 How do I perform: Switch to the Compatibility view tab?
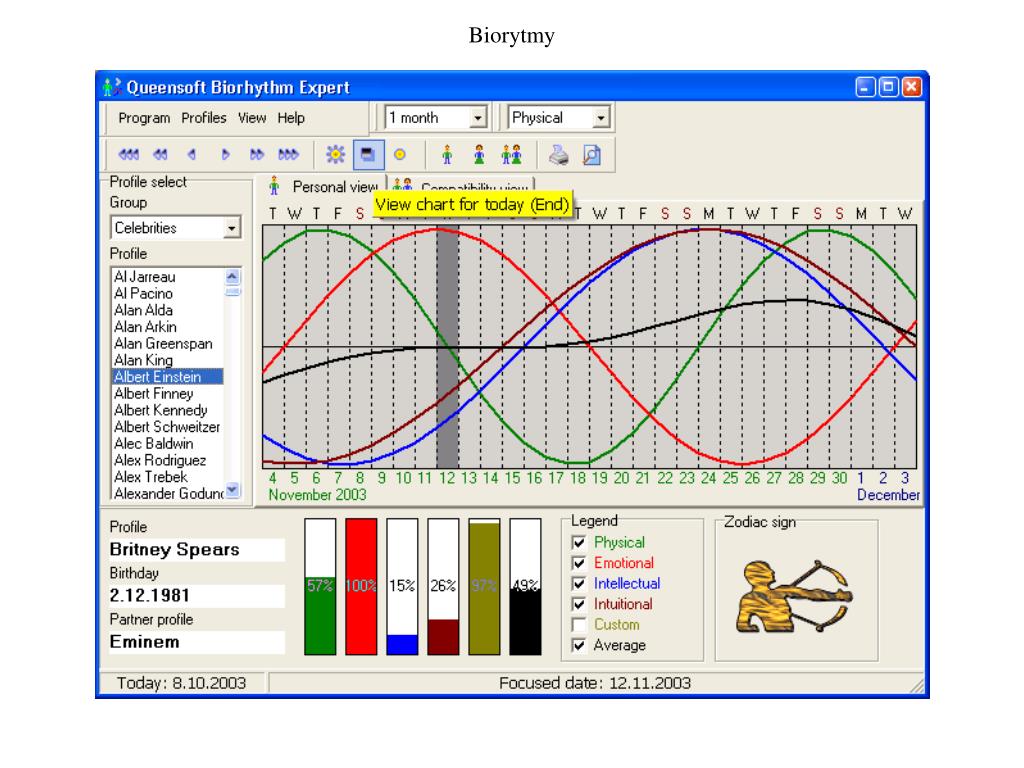point(462,185)
